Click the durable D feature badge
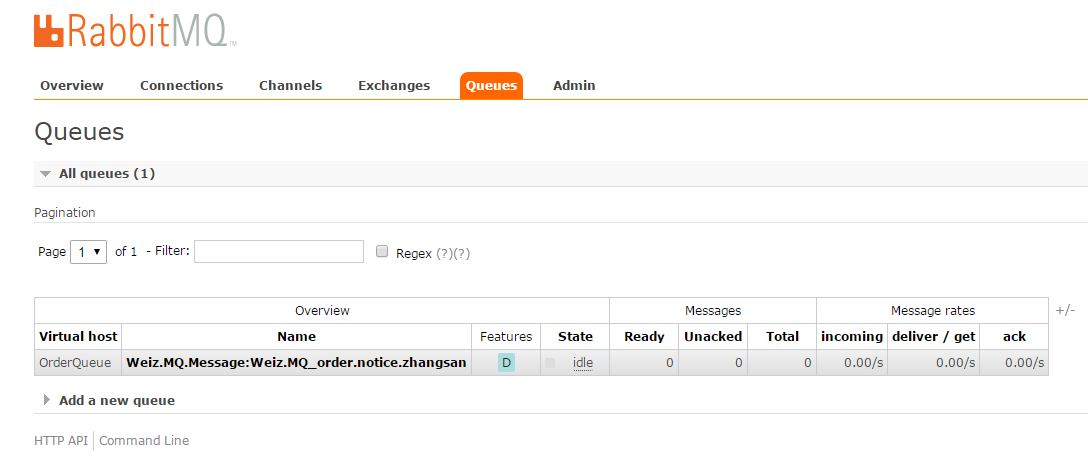Viewport: 1088px width, 475px height. tap(507, 362)
